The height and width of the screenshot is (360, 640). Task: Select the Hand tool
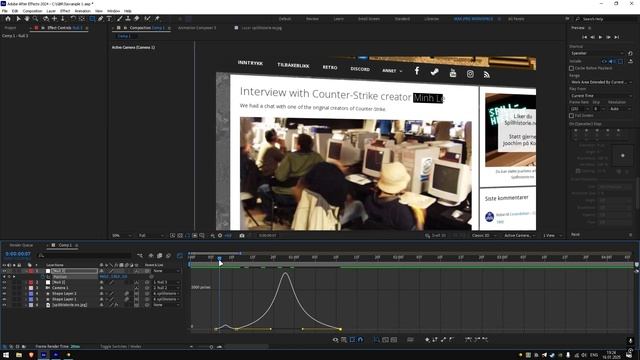click(27, 19)
